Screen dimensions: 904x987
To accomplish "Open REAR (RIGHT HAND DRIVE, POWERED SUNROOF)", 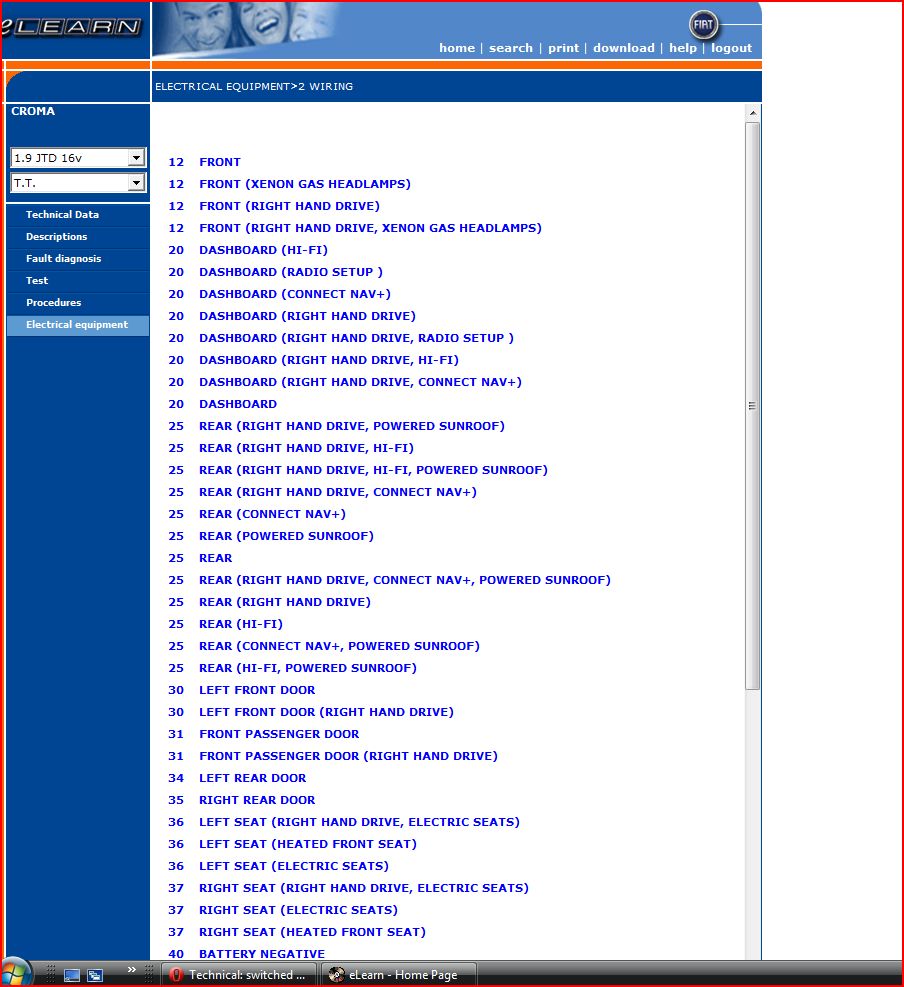I will pos(352,426).
